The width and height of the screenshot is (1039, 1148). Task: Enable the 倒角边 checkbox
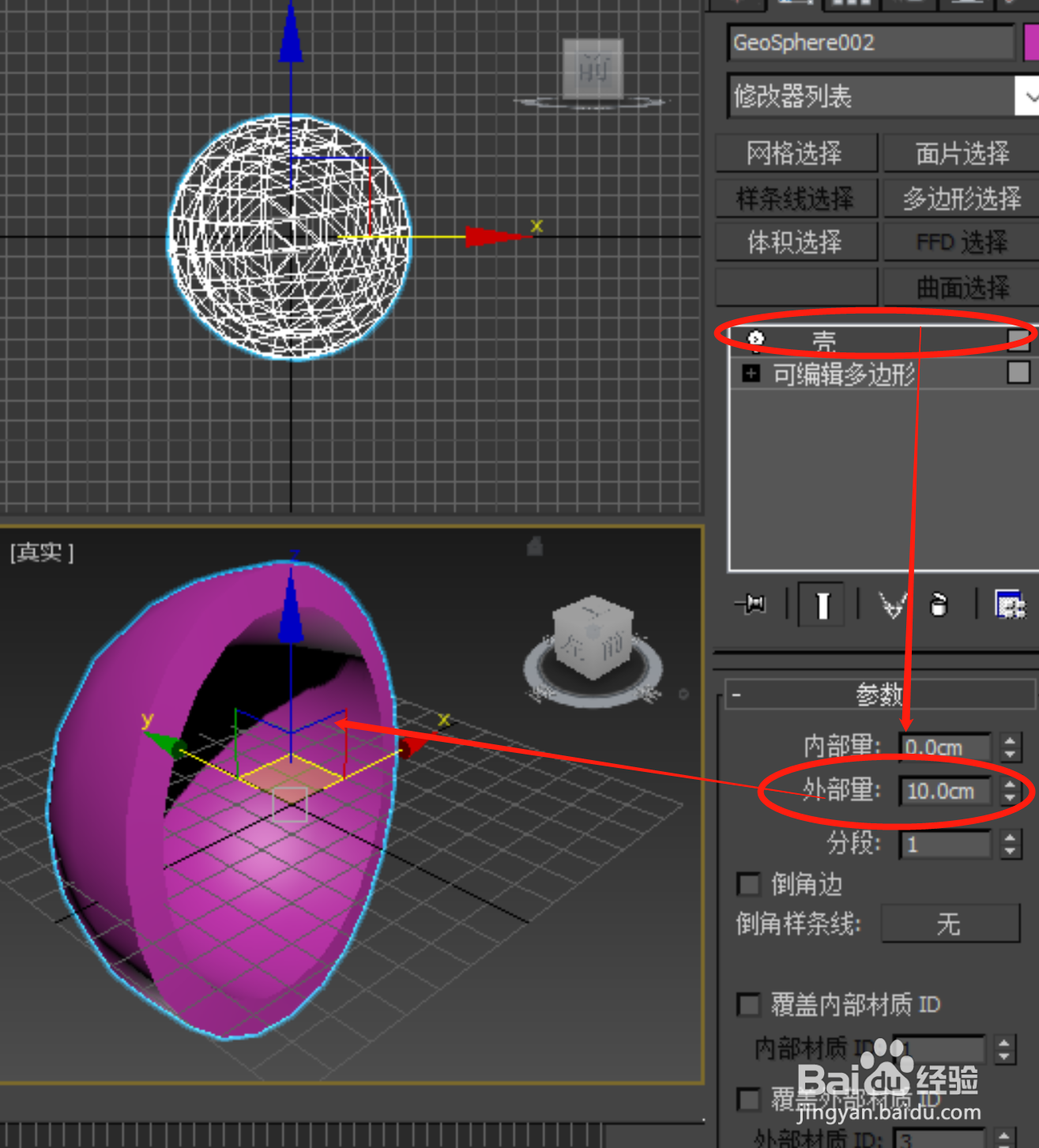(x=748, y=885)
